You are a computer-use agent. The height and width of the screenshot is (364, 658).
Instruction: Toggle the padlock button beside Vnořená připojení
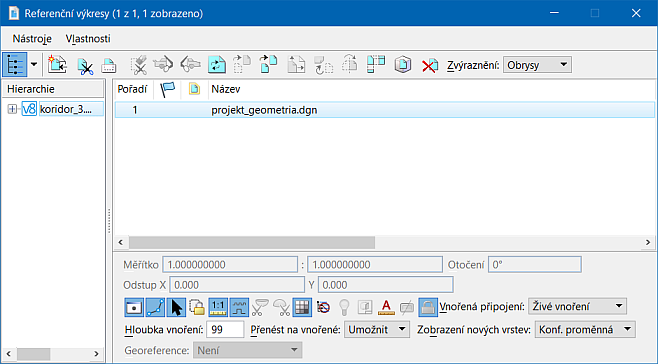(x=428, y=307)
